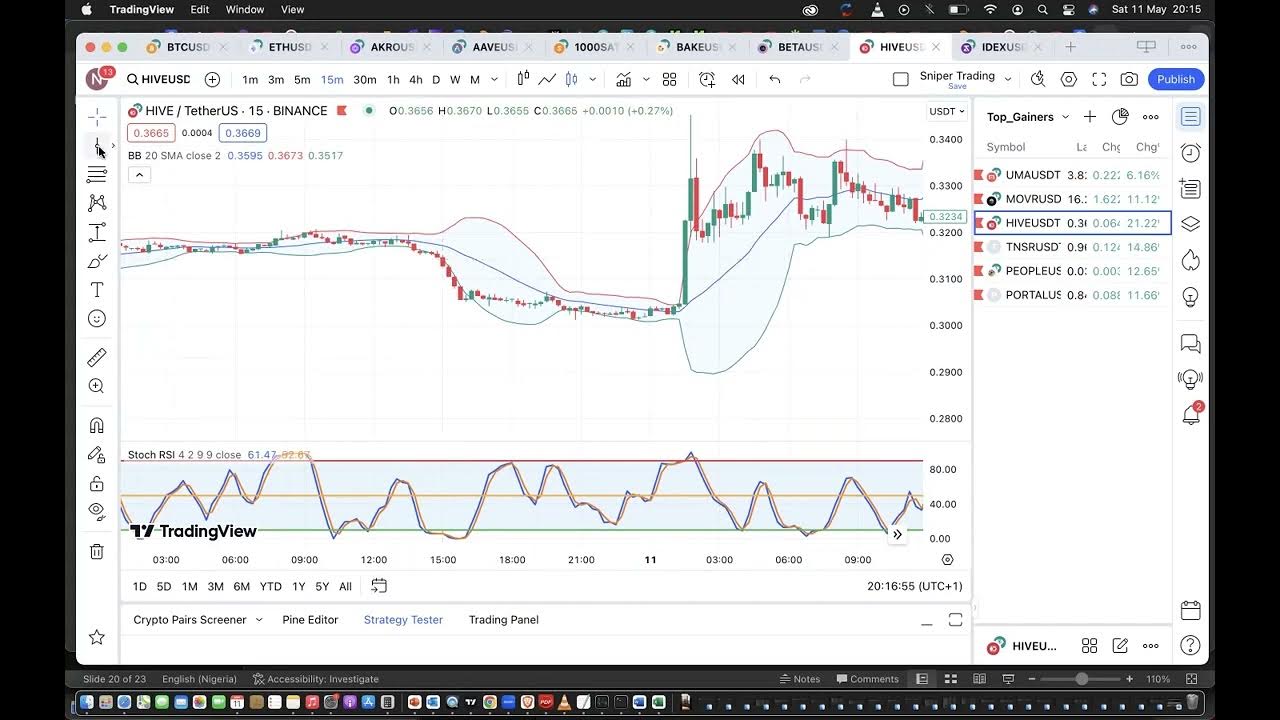This screenshot has width=1280, height=720.
Task: Open notifications bell with badge
Action: [1190, 413]
